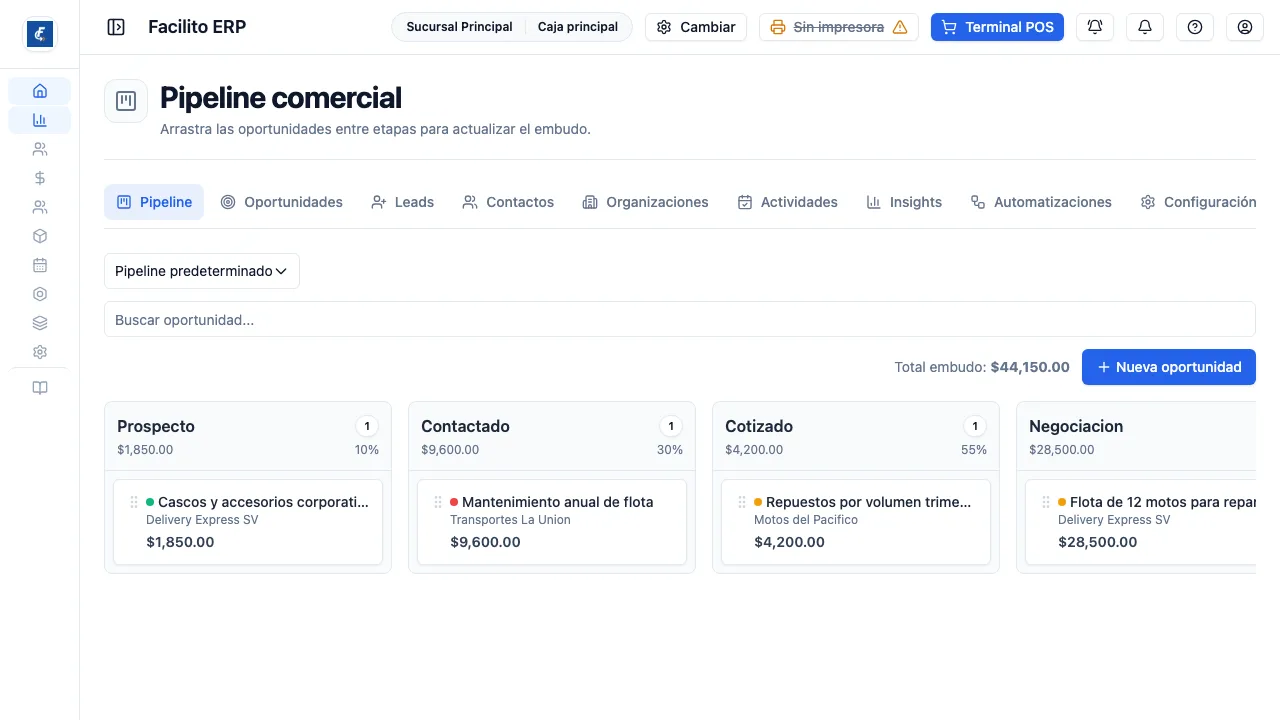Open the settings gear sidebar icon

click(x=40, y=352)
